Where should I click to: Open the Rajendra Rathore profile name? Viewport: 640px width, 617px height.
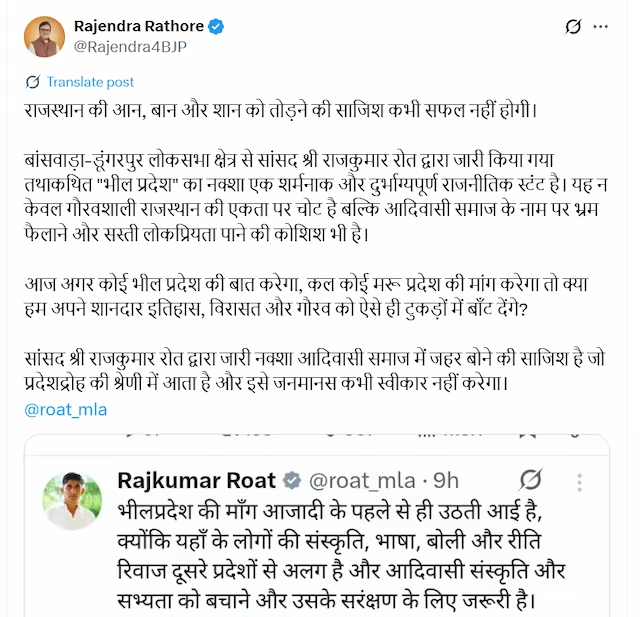click(136, 24)
